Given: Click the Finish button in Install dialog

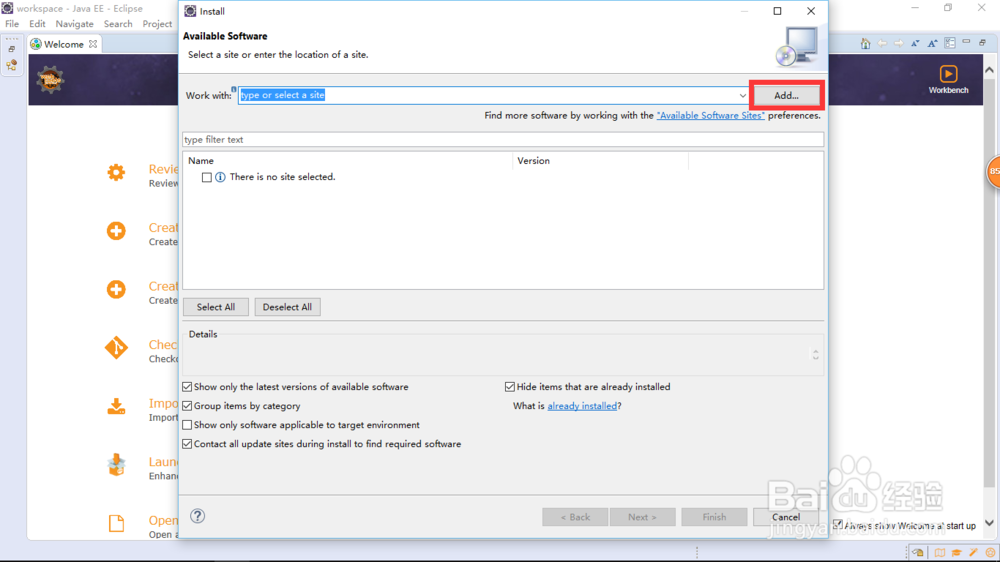Looking at the screenshot, I should tap(714, 517).
